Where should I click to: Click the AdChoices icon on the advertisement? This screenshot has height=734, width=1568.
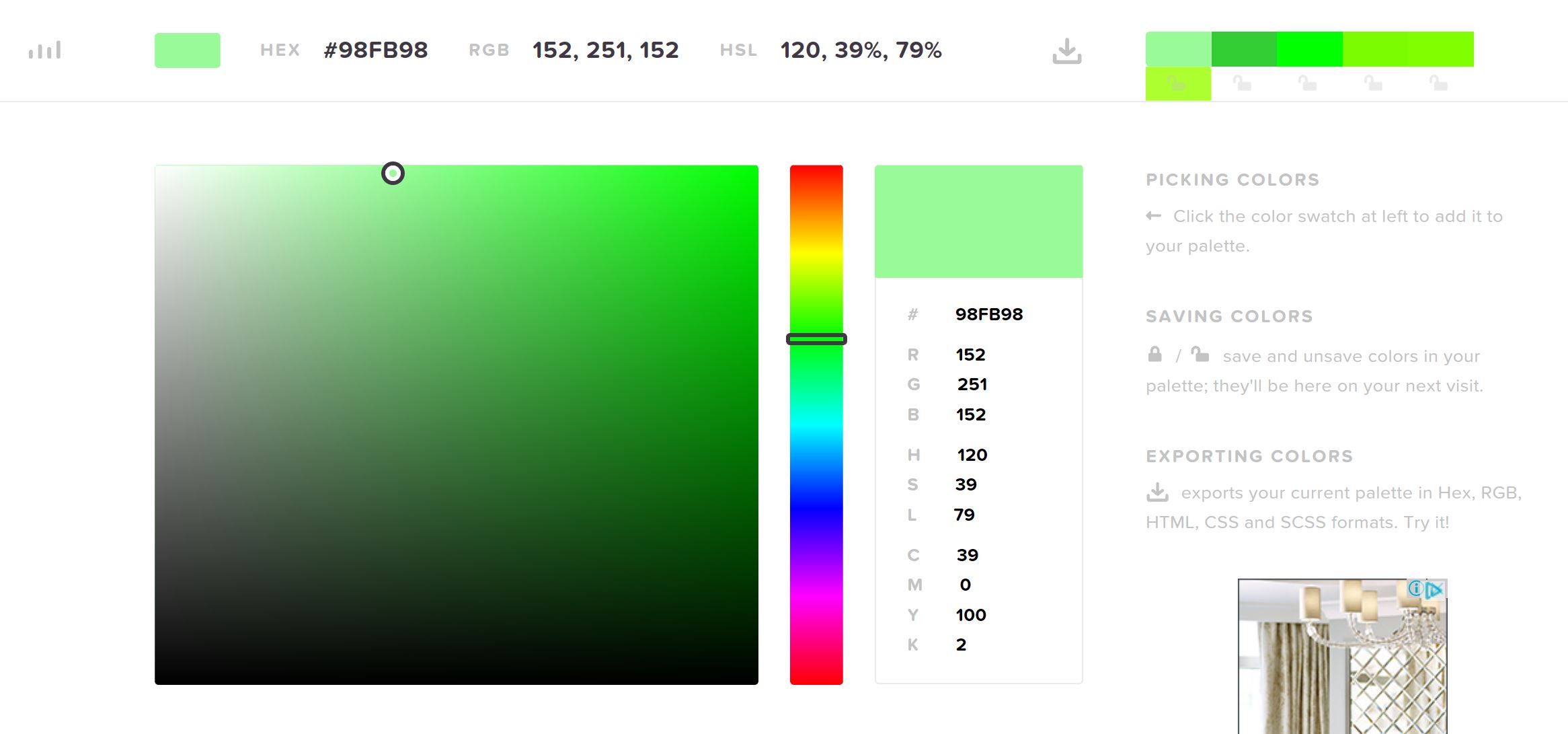(x=1435, y=590)
